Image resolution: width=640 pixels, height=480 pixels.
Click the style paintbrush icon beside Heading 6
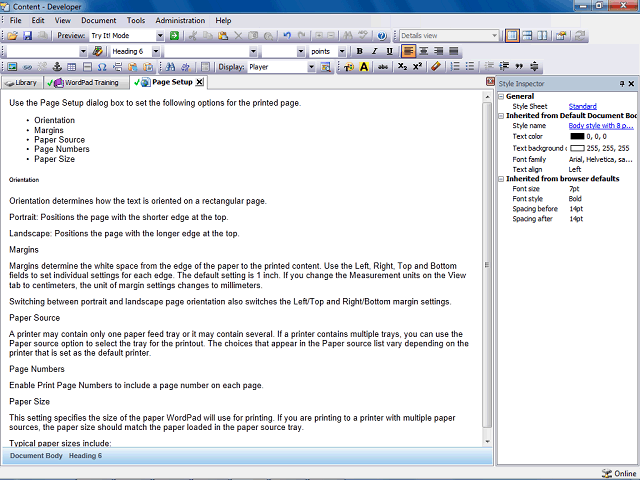pos(98,51)
